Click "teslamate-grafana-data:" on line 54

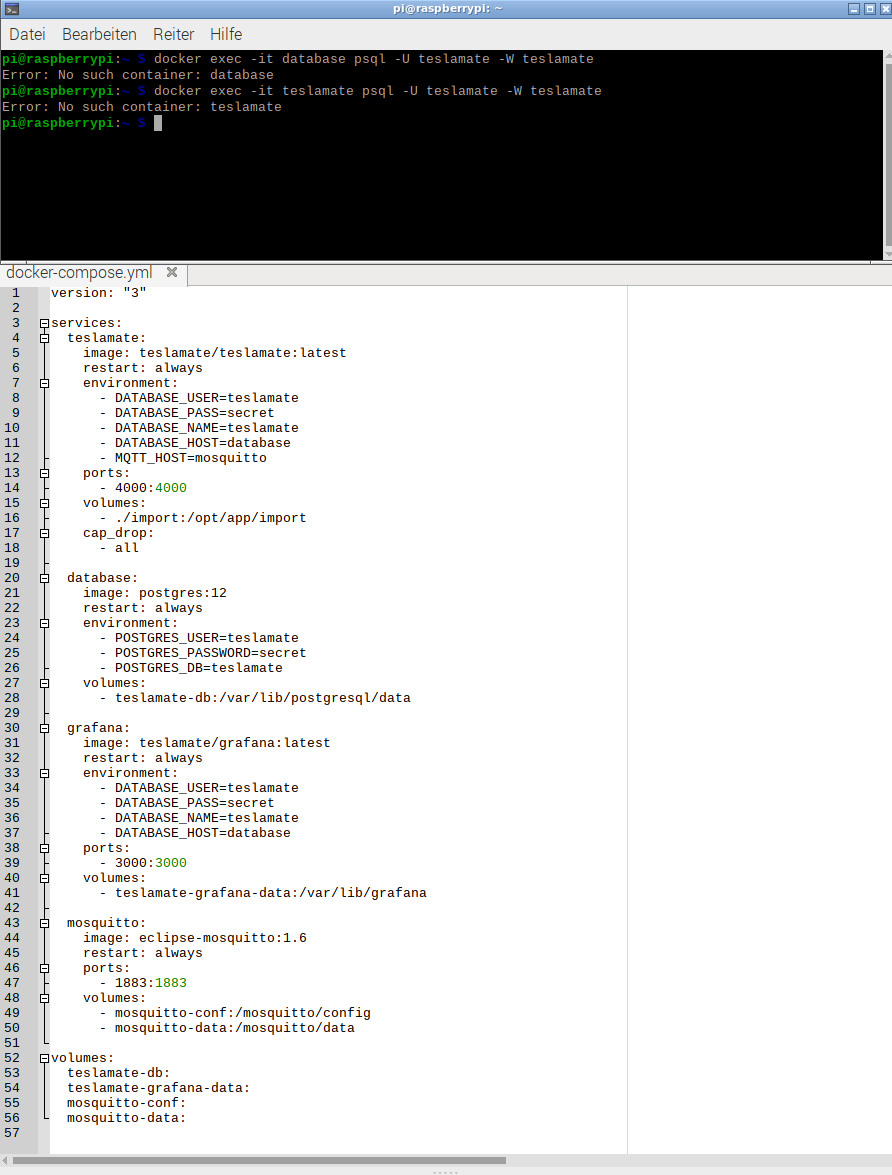click(158, 1087)
